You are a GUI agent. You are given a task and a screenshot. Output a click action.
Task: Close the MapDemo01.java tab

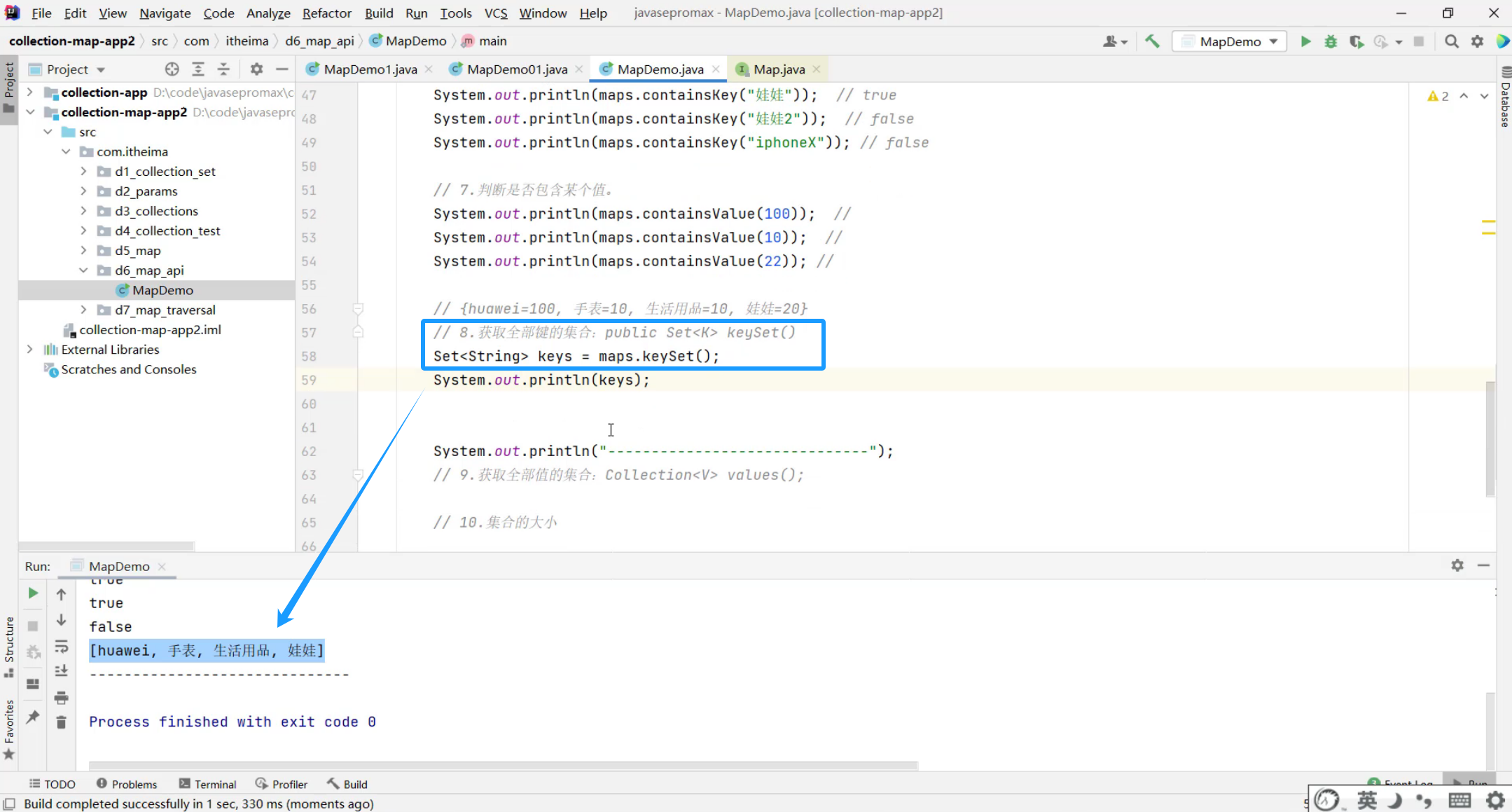click(x=578, y=69)
